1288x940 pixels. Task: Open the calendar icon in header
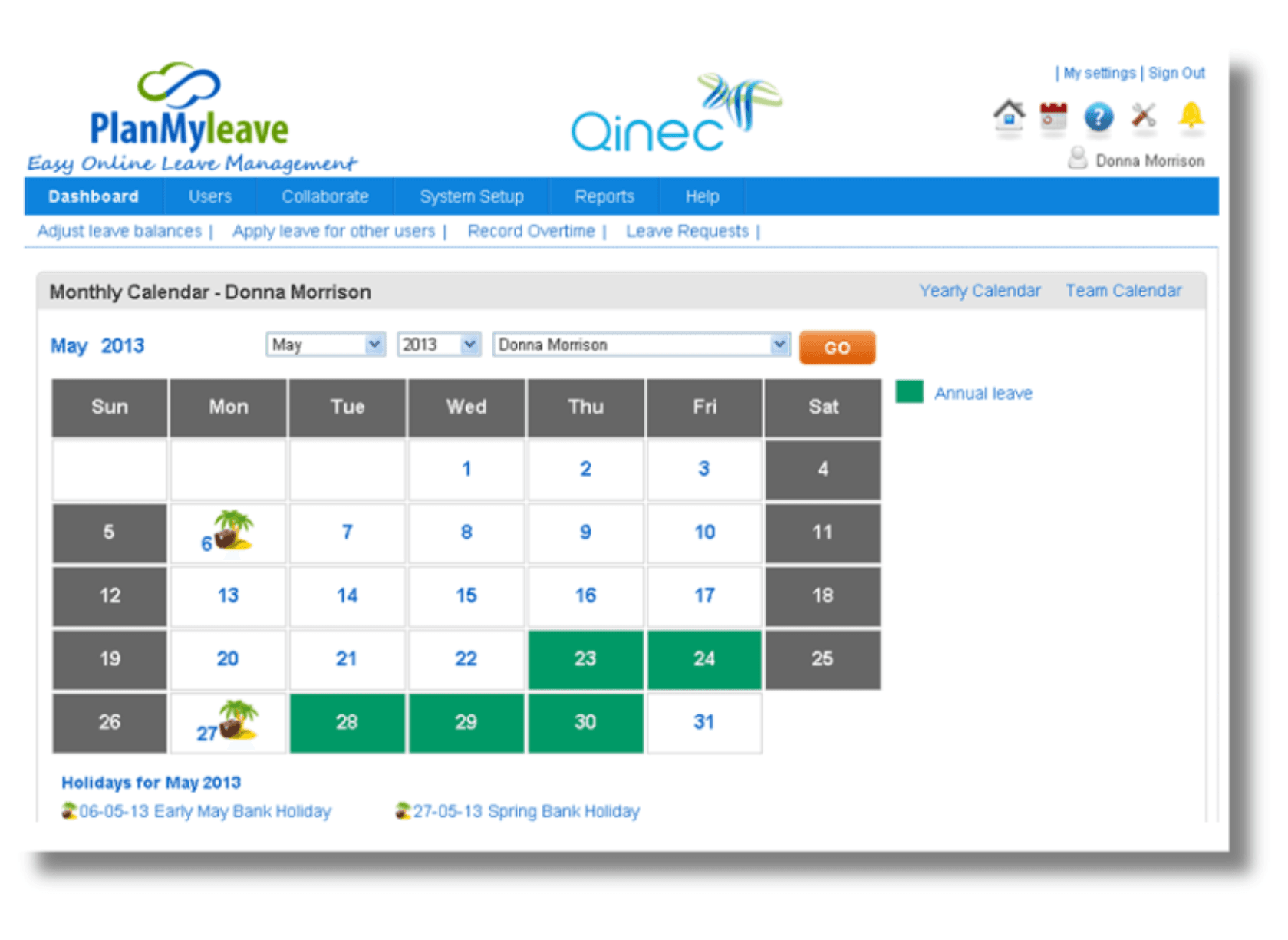tap(1053, 117)
